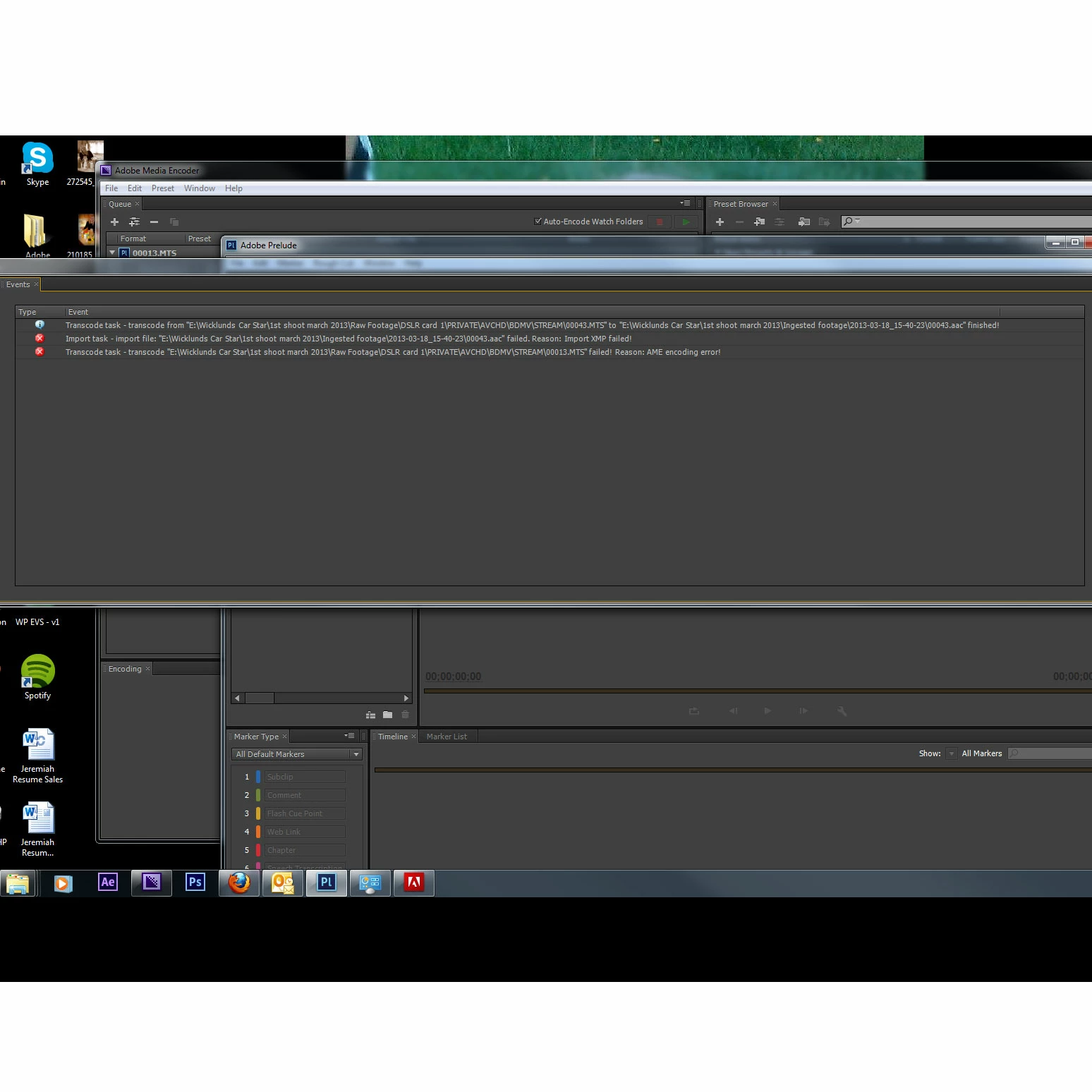Click the Import presets icon in Preset Browser

click(803, 222)
